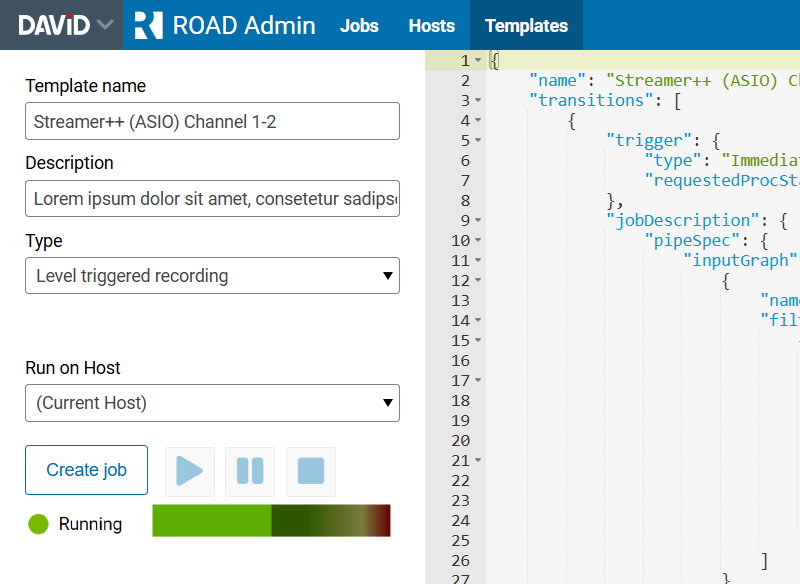Open the Run on Host dropdown
Viewport: 800px width, 584px height.
[212, 403]
